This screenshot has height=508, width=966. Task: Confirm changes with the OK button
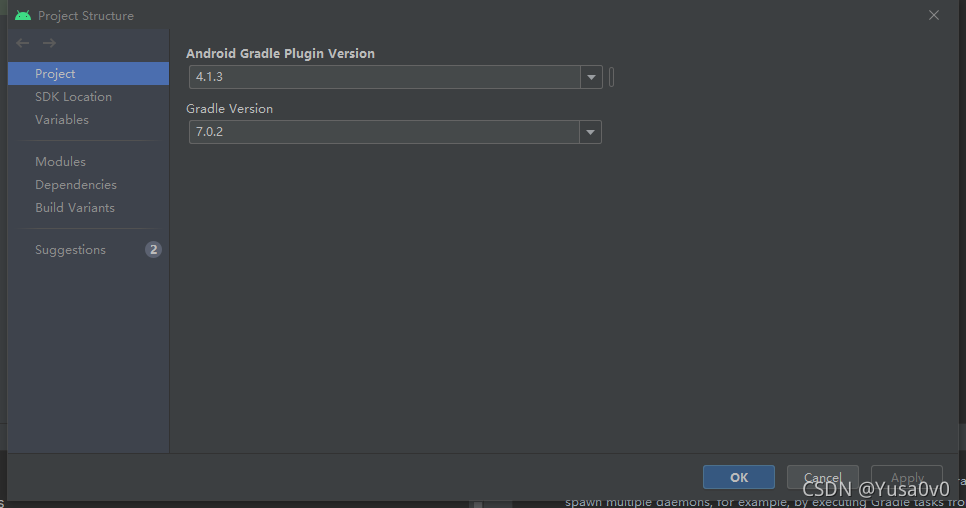(x=739, y=477)
